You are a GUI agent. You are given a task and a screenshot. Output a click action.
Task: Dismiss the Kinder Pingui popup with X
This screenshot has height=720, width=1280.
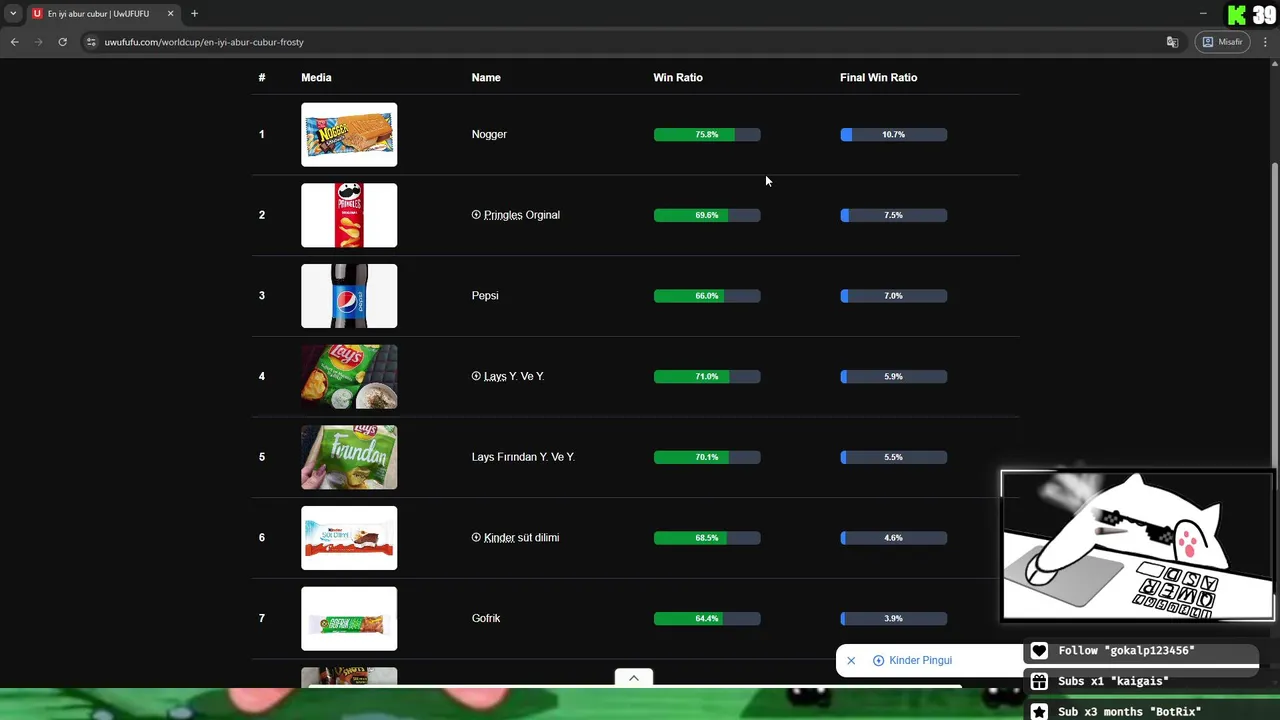851,660
